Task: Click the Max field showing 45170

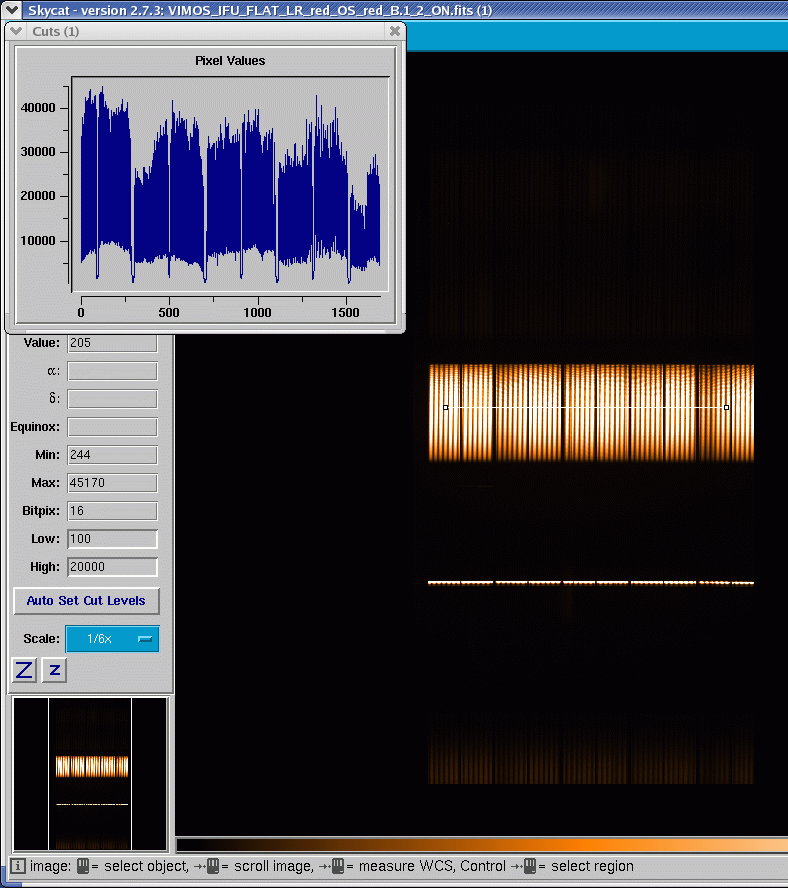Action: point(112,483)
